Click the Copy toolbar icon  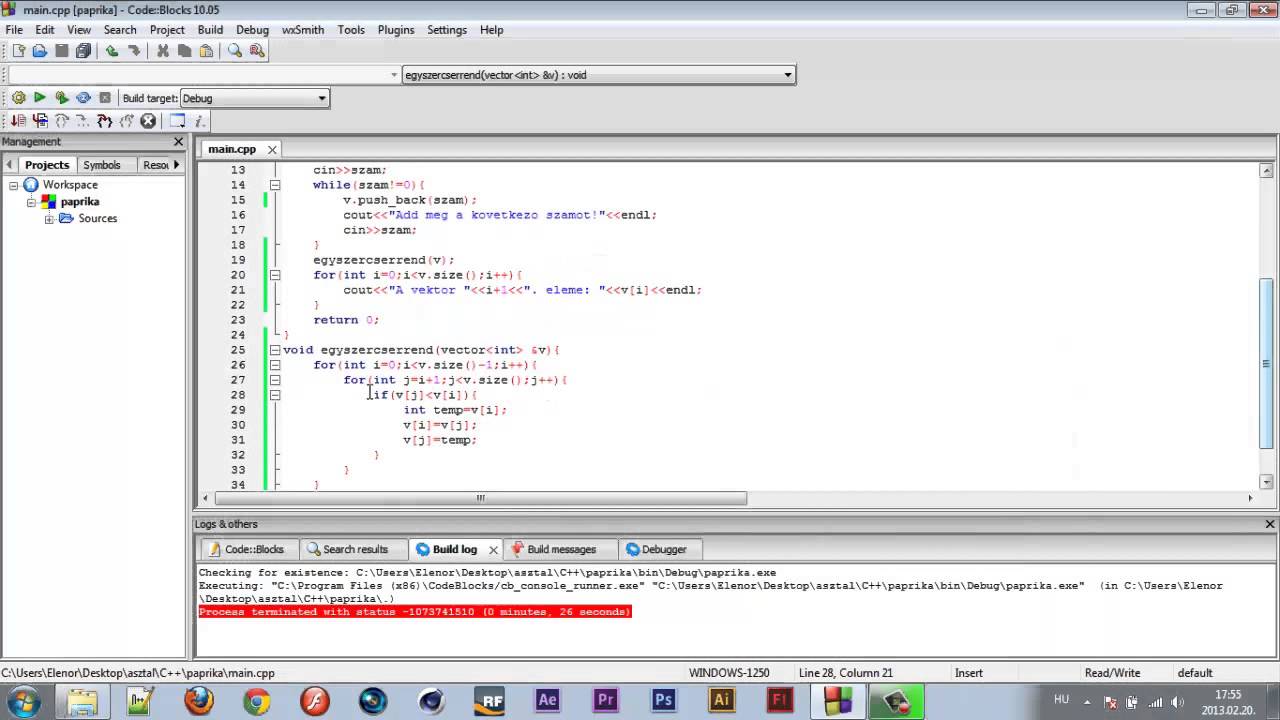[185, 51]
